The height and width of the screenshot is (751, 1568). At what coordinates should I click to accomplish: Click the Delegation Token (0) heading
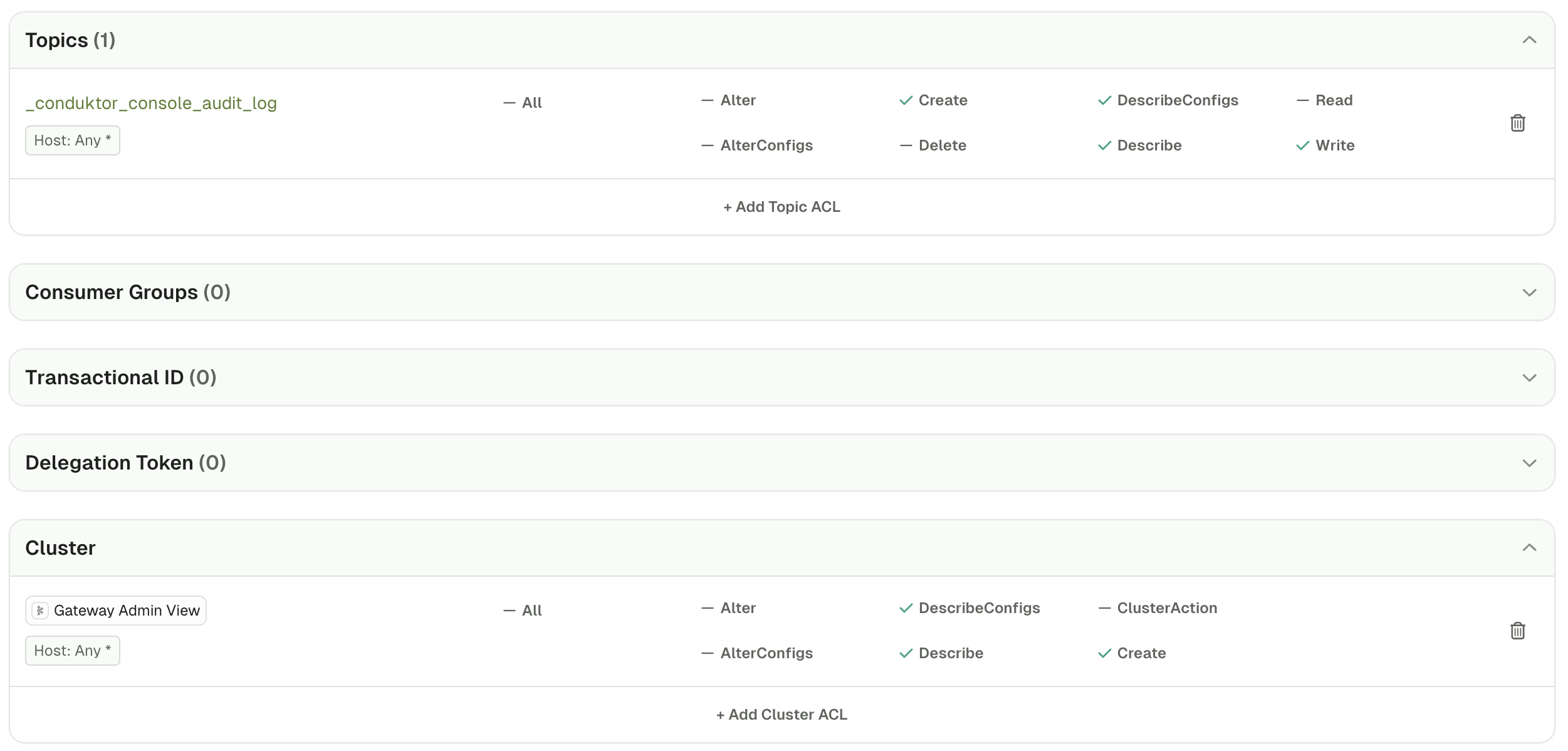[125, 463]
